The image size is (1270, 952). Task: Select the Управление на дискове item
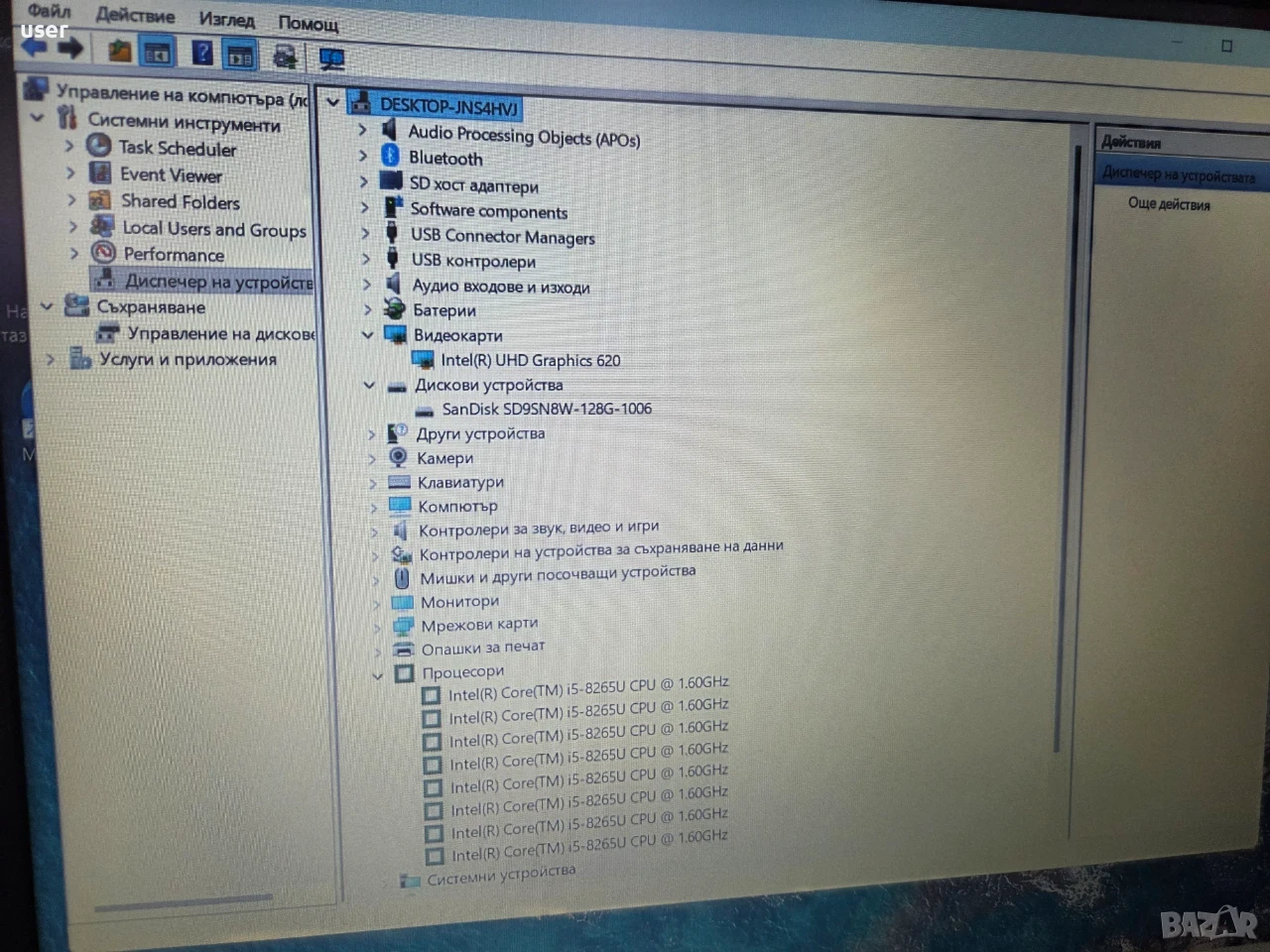[220, 334]
